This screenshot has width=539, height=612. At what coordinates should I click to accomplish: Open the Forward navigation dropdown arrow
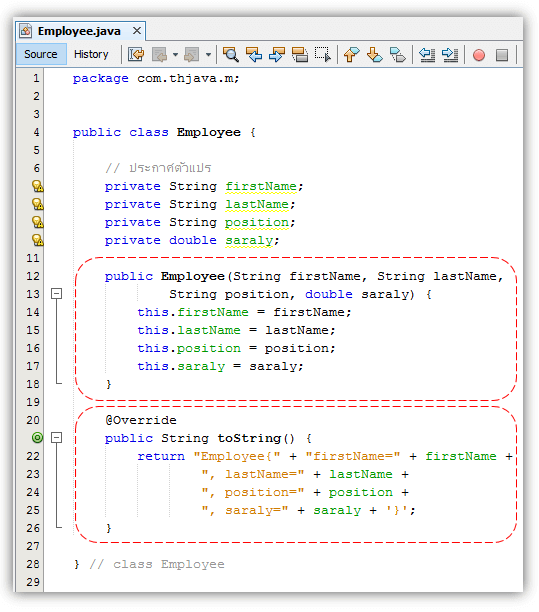208,55
